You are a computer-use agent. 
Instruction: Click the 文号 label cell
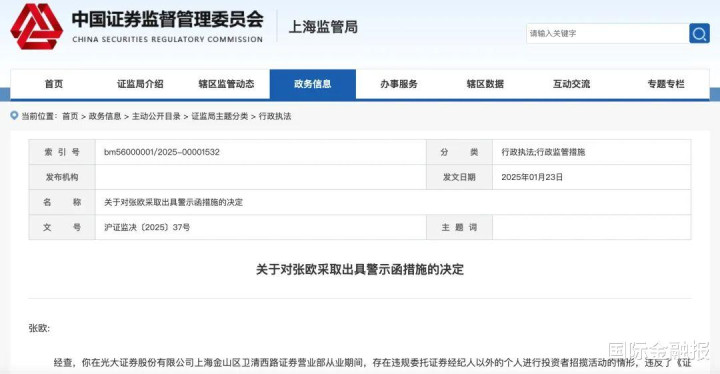coord(62,227)
